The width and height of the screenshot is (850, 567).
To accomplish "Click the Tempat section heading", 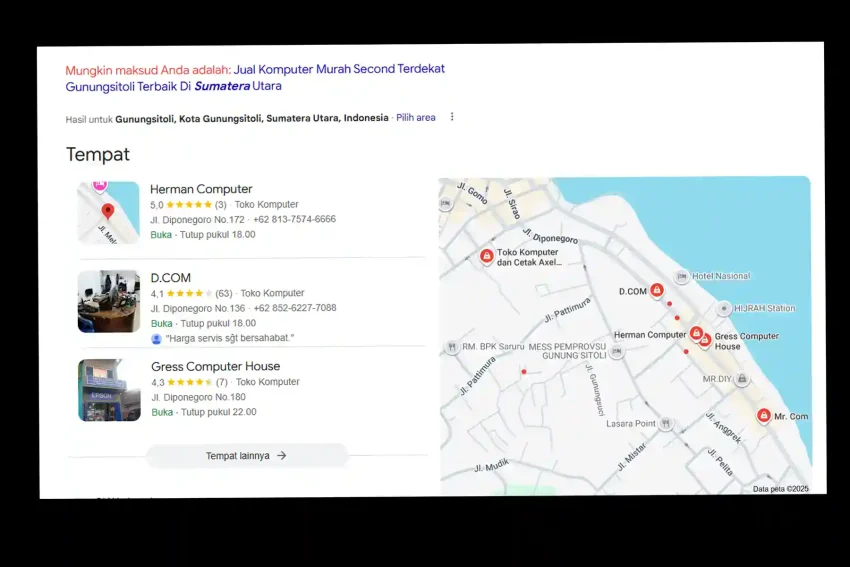I will click(98, 154).
